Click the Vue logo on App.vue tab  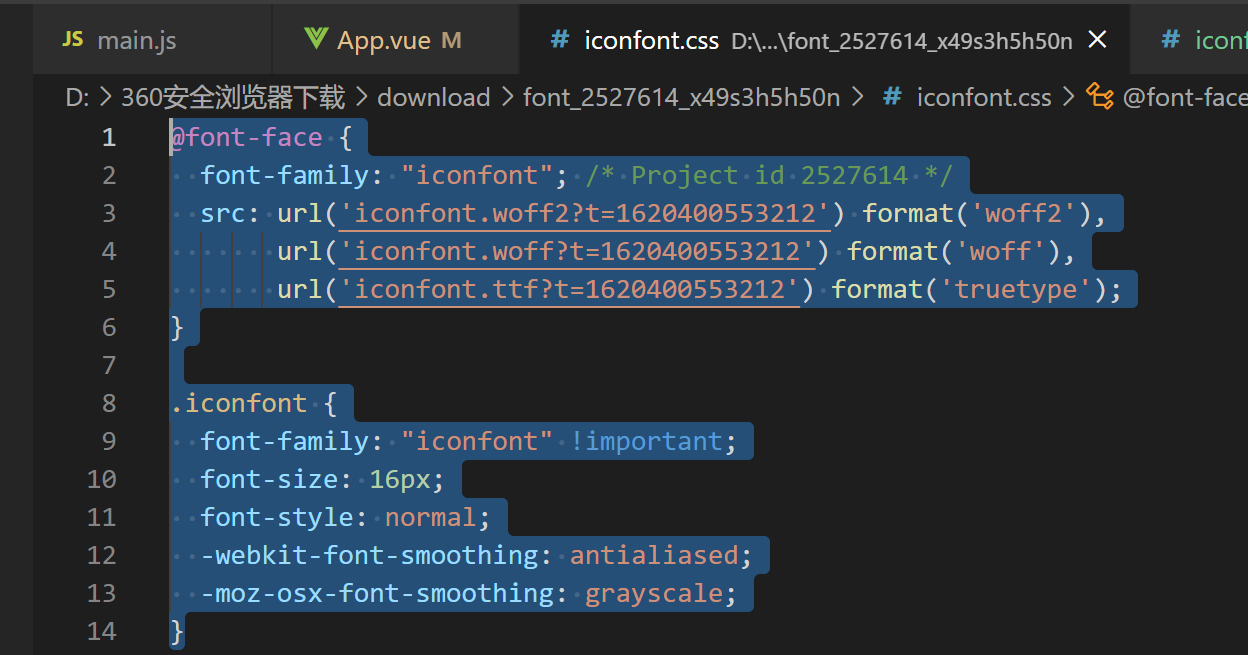[x=317, y=39]
